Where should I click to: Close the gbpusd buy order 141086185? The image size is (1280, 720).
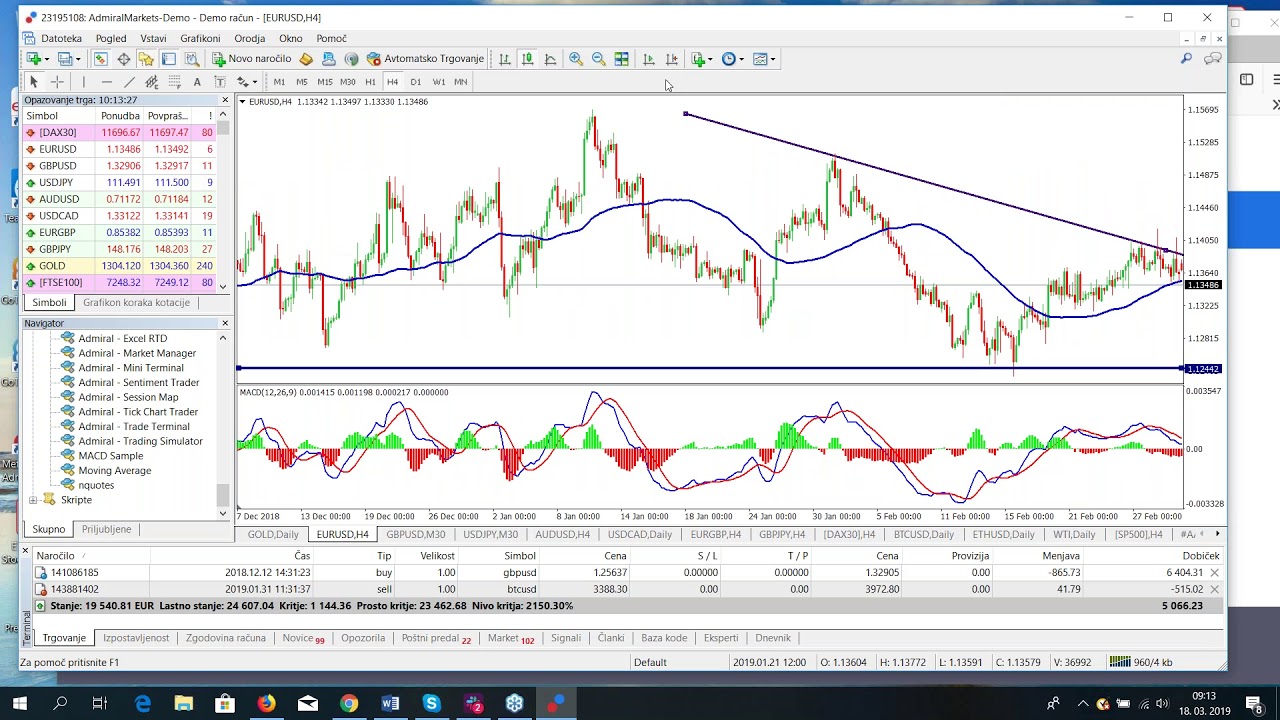click(1214, 573)
